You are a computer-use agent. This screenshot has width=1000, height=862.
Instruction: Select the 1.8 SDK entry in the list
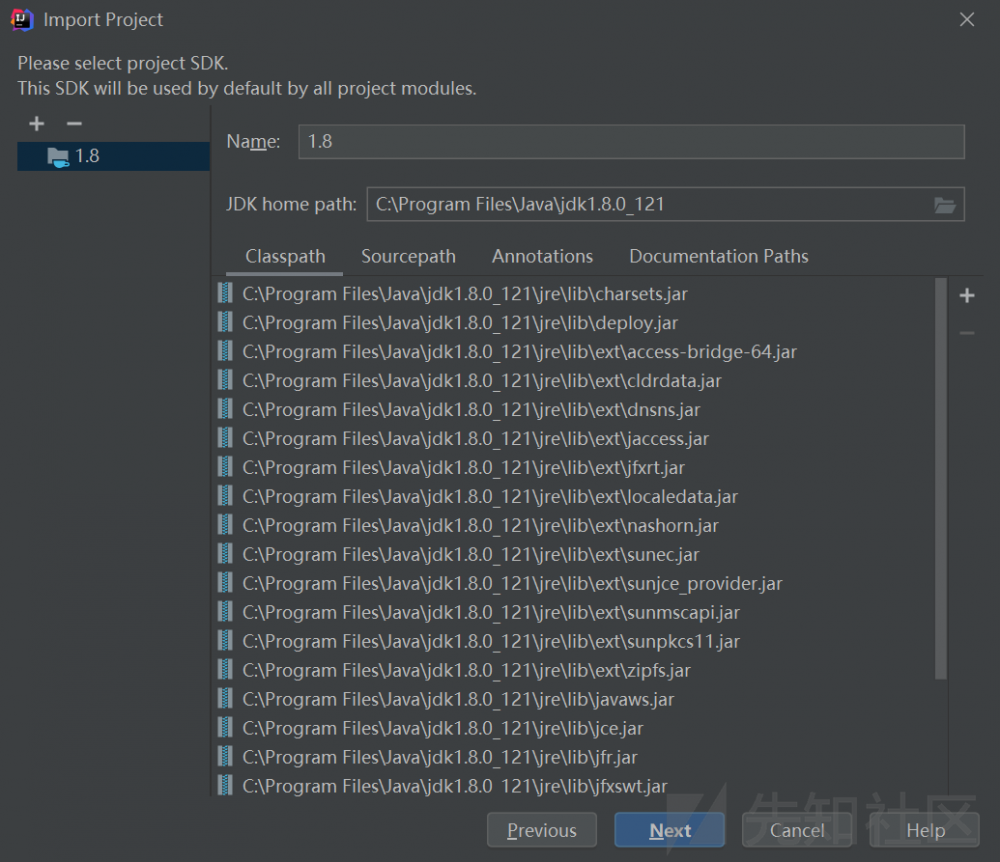click(x=114, y=156)
